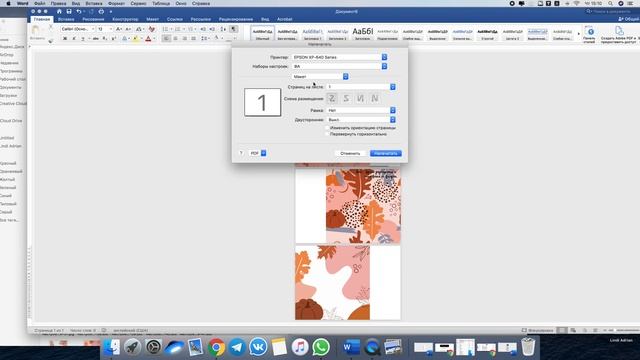Apply Superscript formatting
This screenshot has width=640, height=360.
click(114, 38)
